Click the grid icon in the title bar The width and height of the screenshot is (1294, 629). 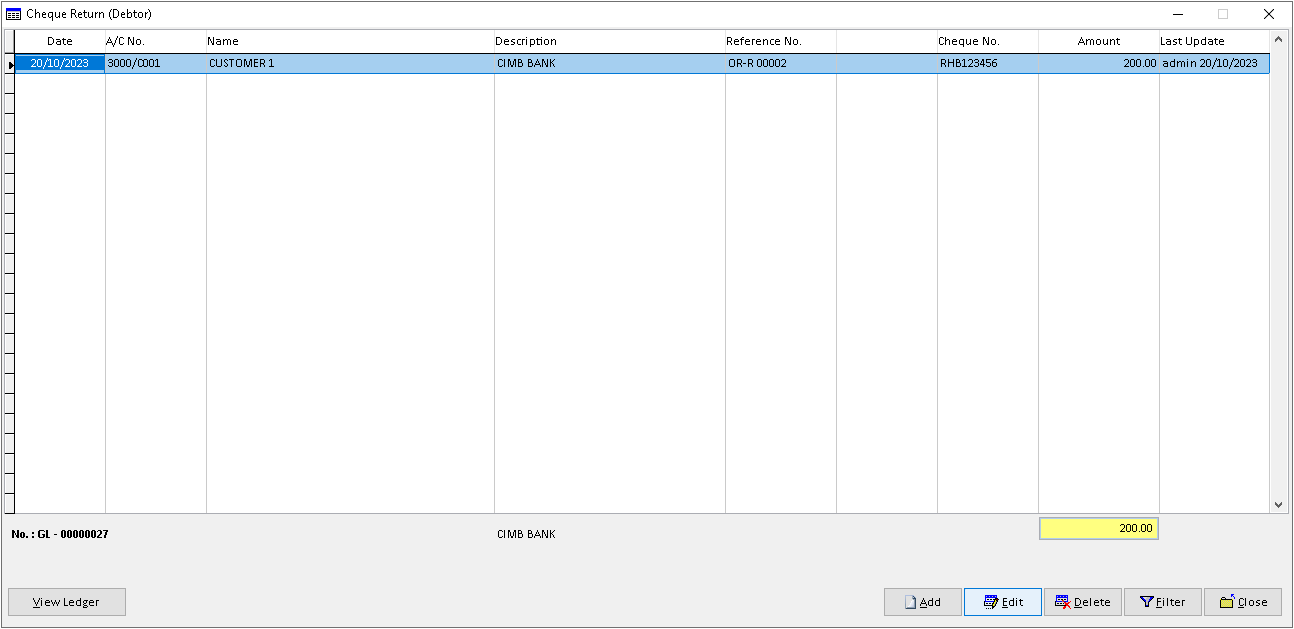pyautogui.click(x=14, y=14)
